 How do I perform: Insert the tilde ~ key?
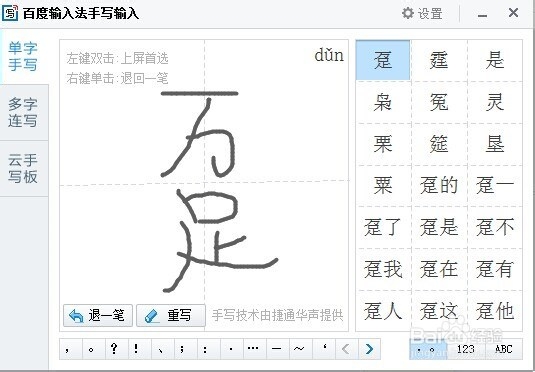301,349
